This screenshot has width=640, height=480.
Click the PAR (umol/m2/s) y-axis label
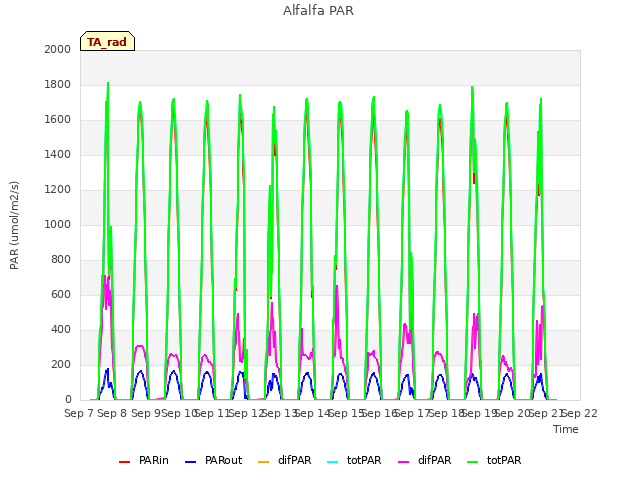pyautogui.click(x=14, y=225)
